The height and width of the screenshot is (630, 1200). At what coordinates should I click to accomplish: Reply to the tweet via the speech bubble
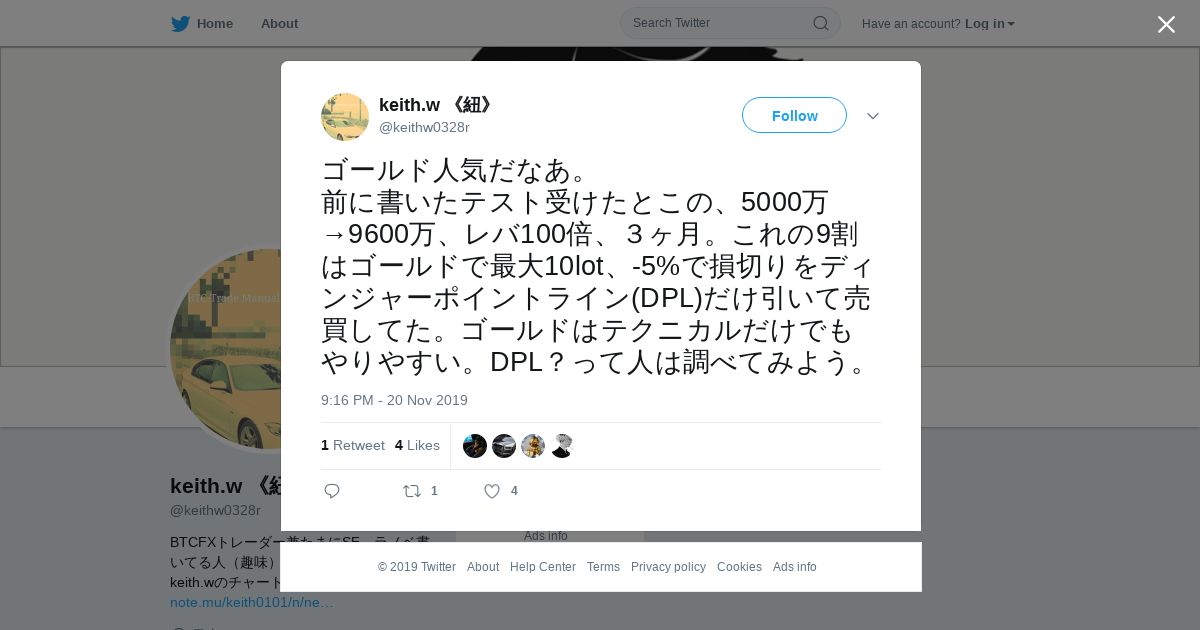coord(332,491)
